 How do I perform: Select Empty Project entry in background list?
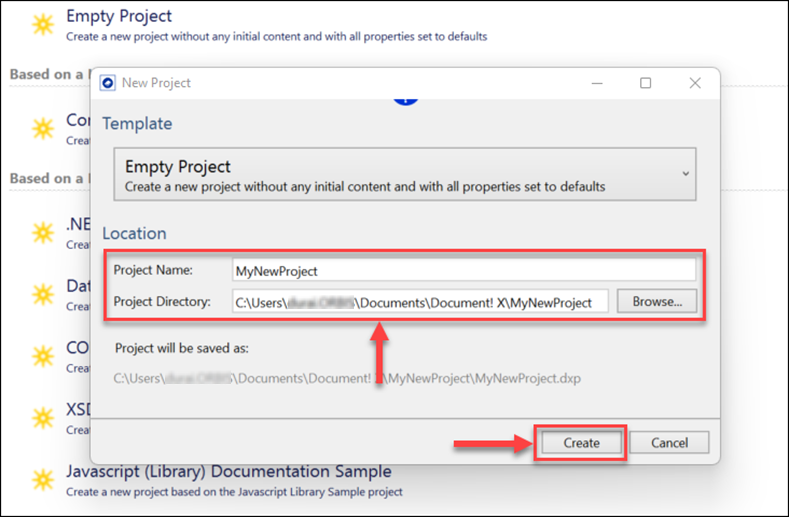click(119, 16)
